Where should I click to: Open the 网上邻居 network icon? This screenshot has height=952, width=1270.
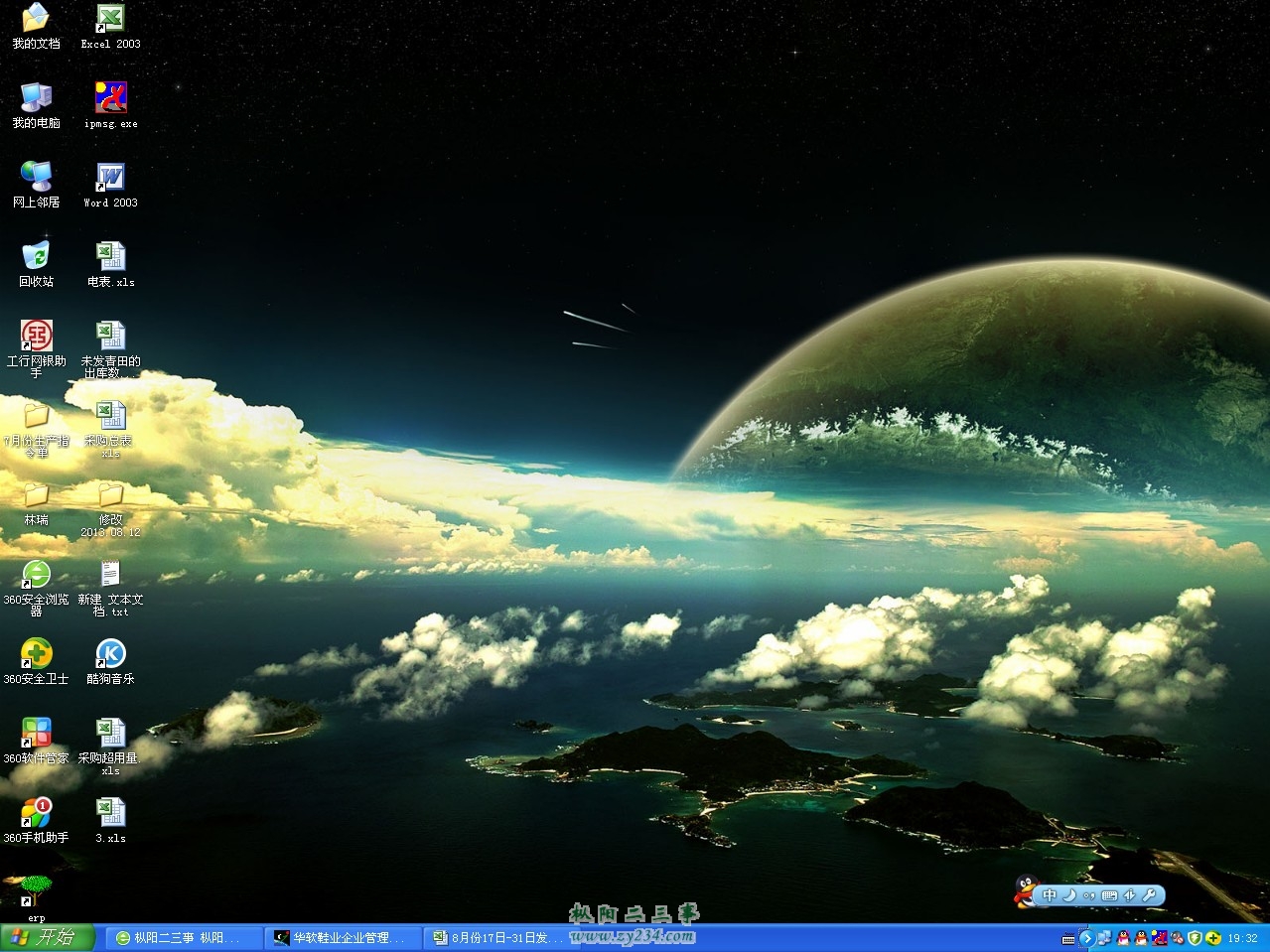coord(36,185)
